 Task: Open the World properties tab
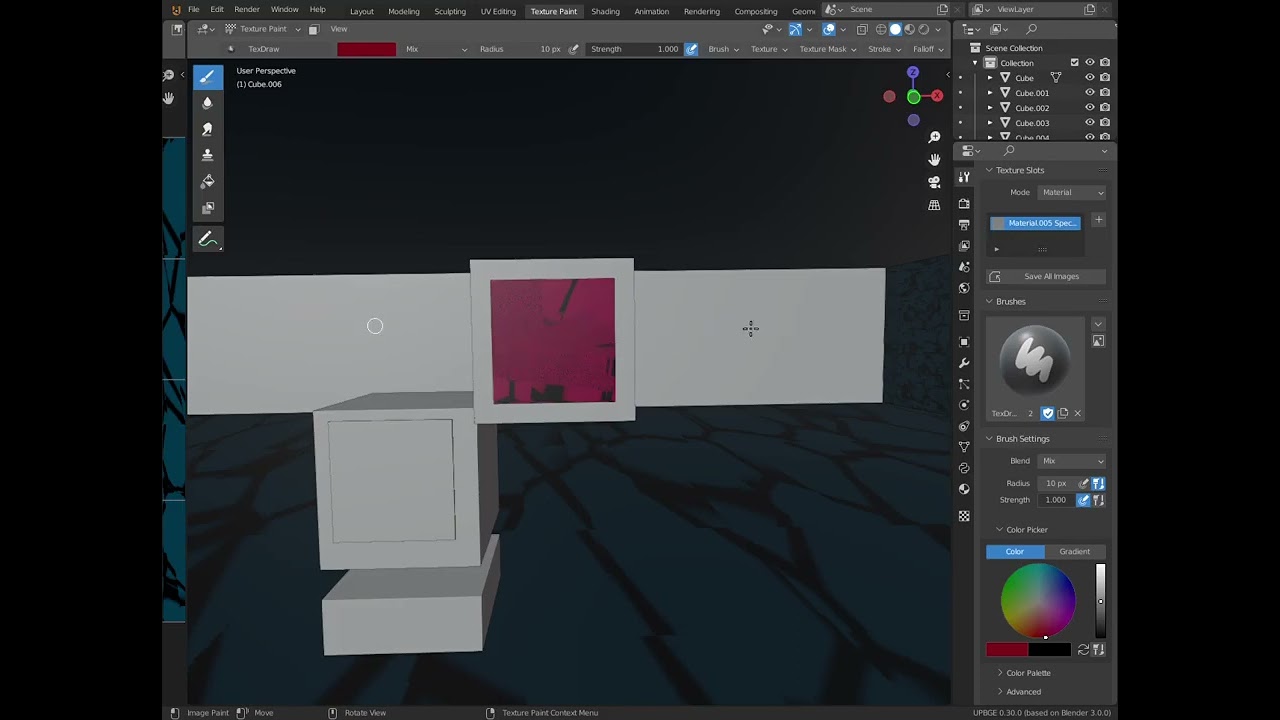tap(964, 288)
